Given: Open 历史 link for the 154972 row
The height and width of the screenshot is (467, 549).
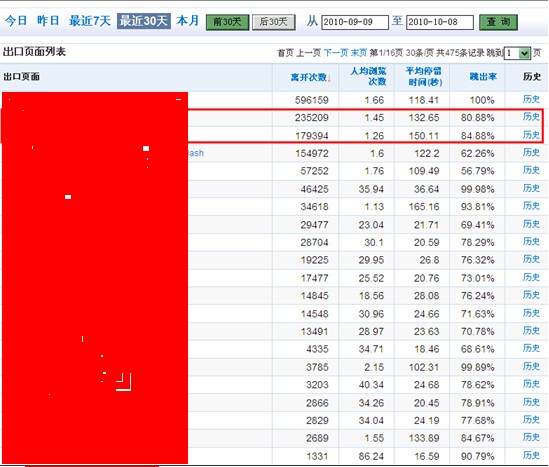Looking at the screenshot, I should point(531,152).
